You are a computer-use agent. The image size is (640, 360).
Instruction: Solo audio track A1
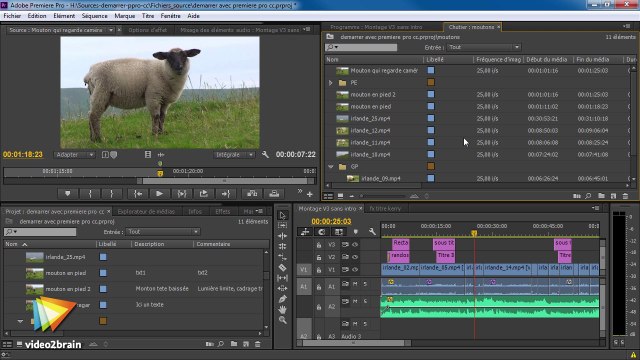[365, 284]
